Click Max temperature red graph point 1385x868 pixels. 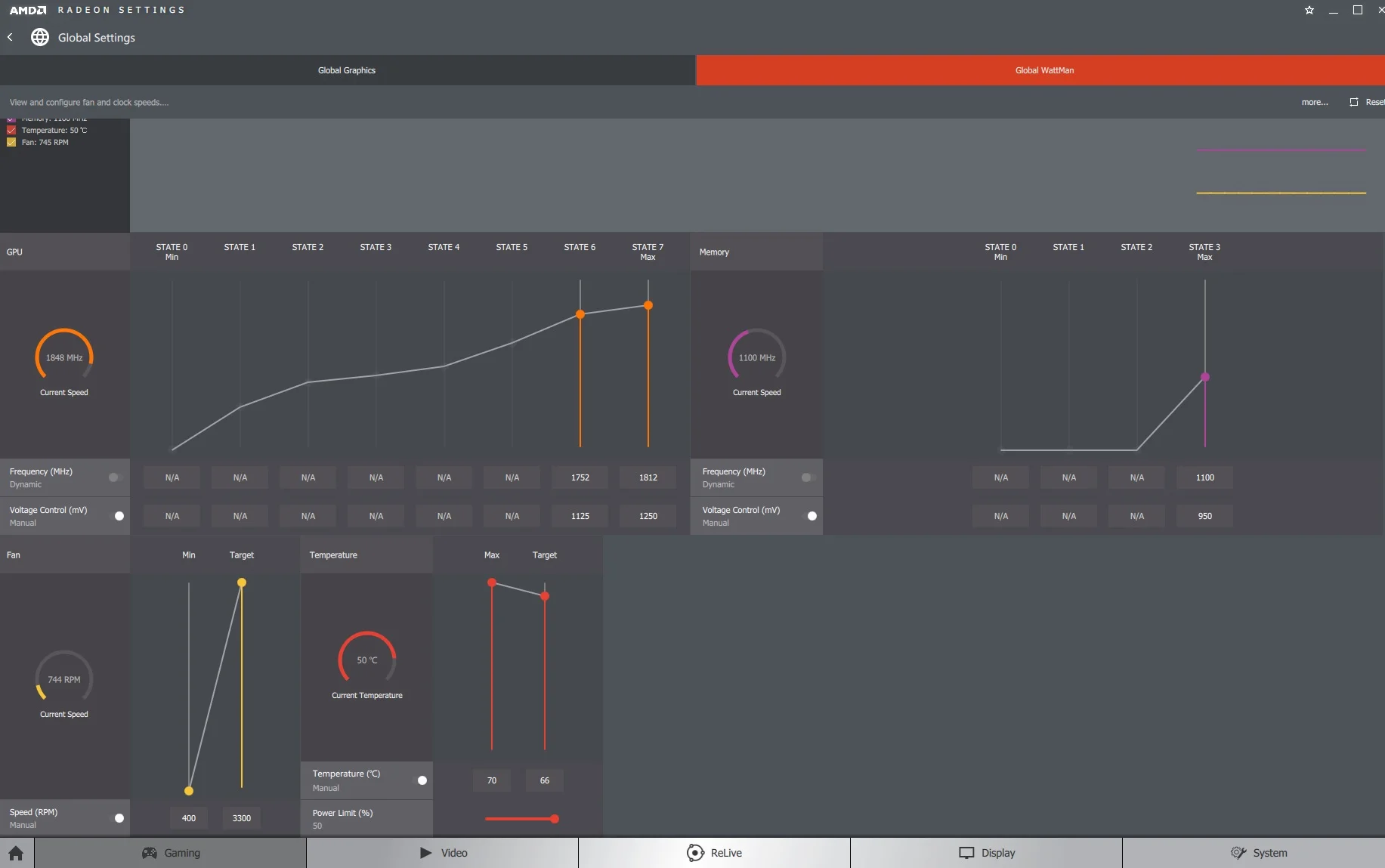click(x=492, y=582)
